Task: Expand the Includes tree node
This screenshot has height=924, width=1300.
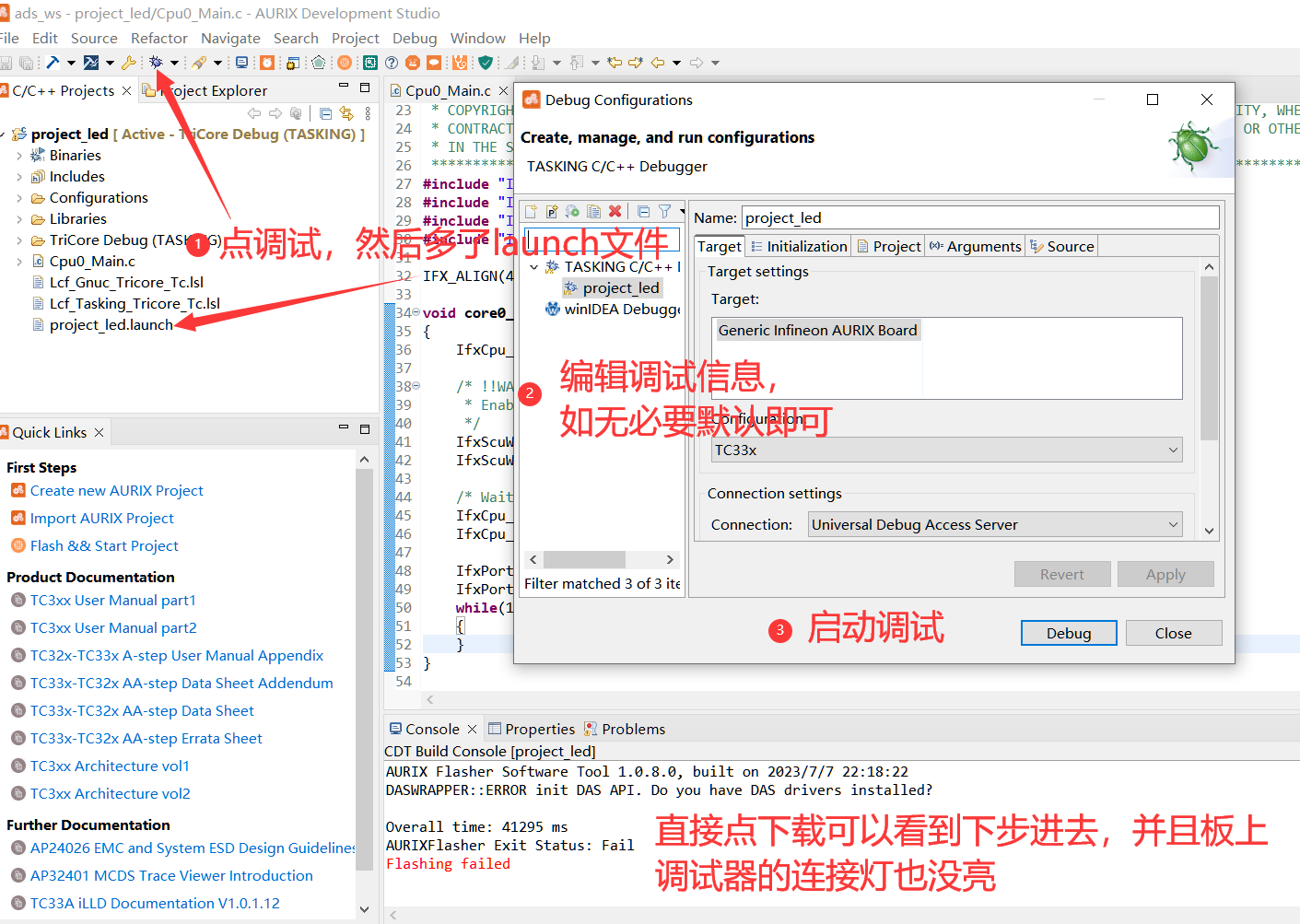Action: 19,177
